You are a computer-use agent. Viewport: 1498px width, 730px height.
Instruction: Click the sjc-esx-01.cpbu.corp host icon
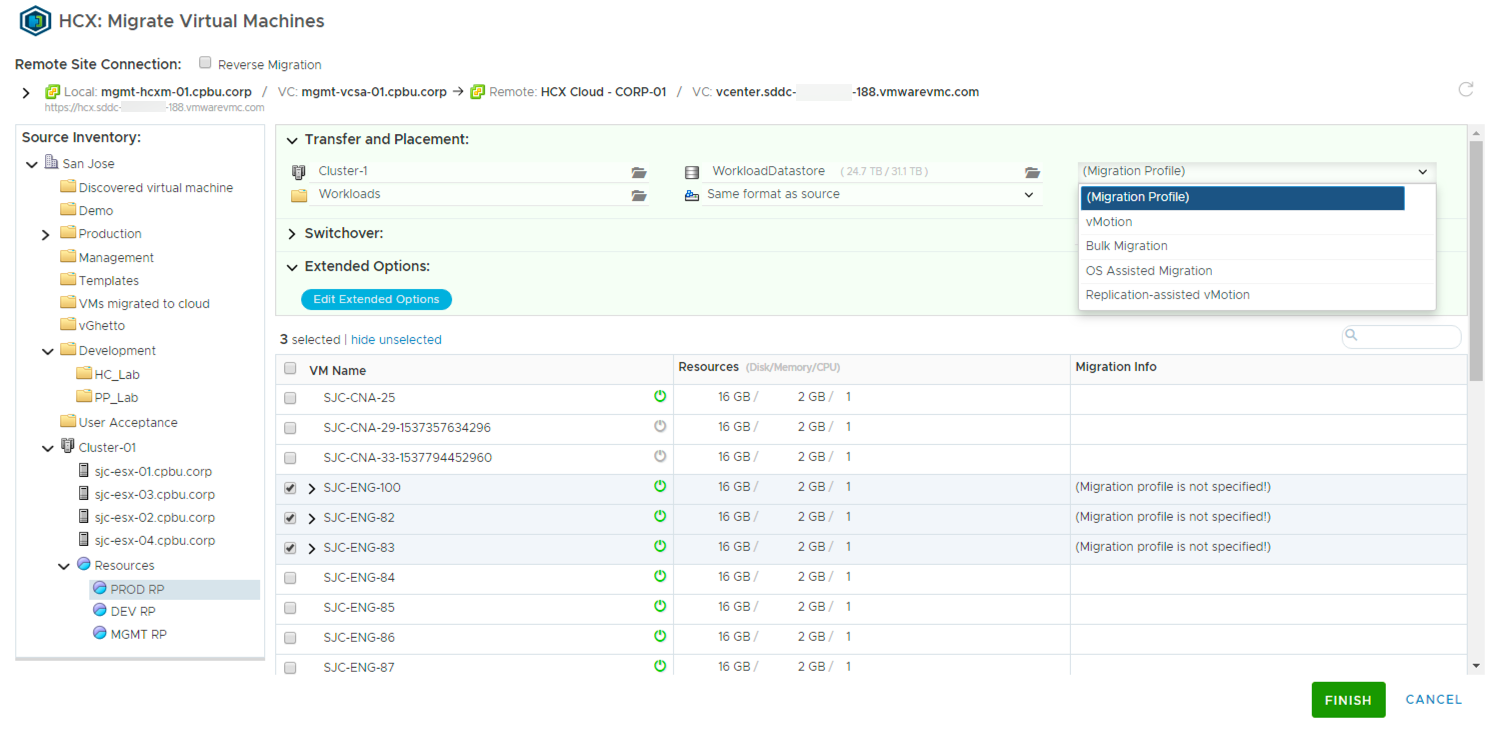point(83,470)
